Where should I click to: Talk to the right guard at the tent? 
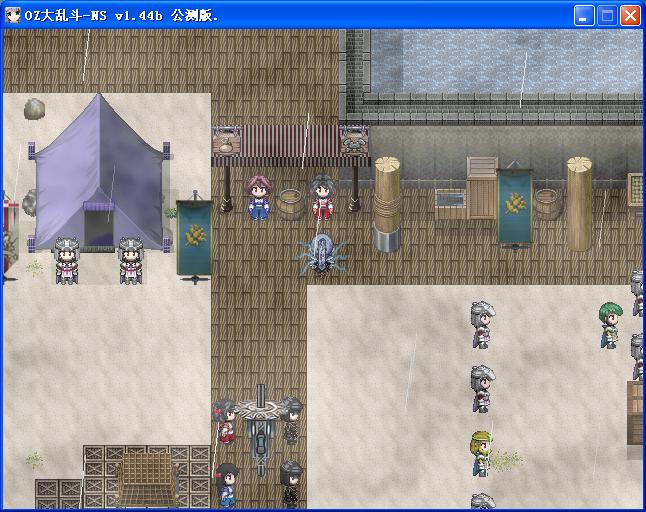[131, 260]
